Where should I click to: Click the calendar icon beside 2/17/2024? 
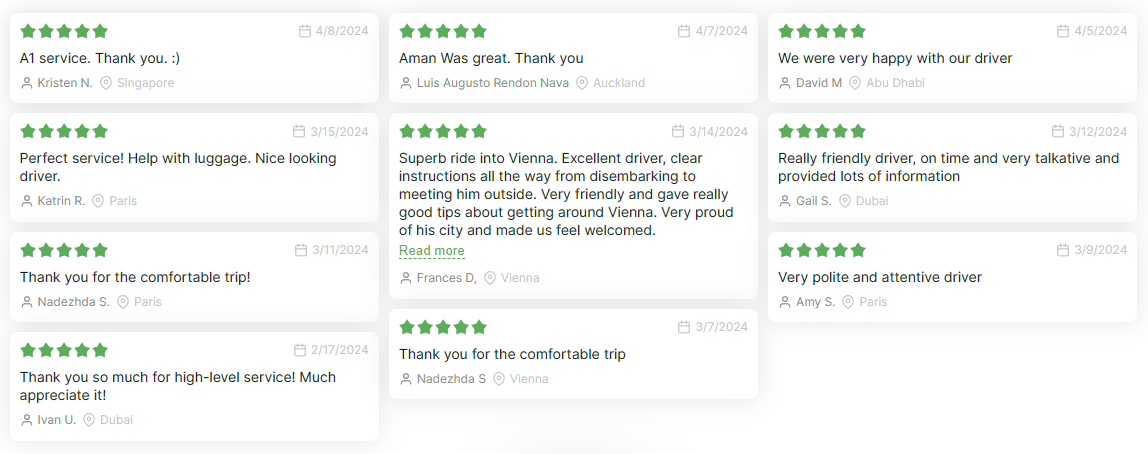tap(300, 350)
